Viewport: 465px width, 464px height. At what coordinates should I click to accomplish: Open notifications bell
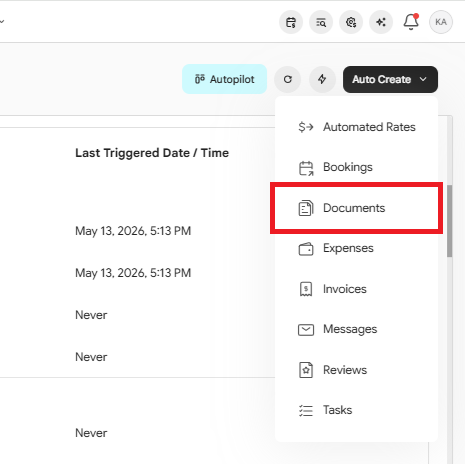coord(411,22)
